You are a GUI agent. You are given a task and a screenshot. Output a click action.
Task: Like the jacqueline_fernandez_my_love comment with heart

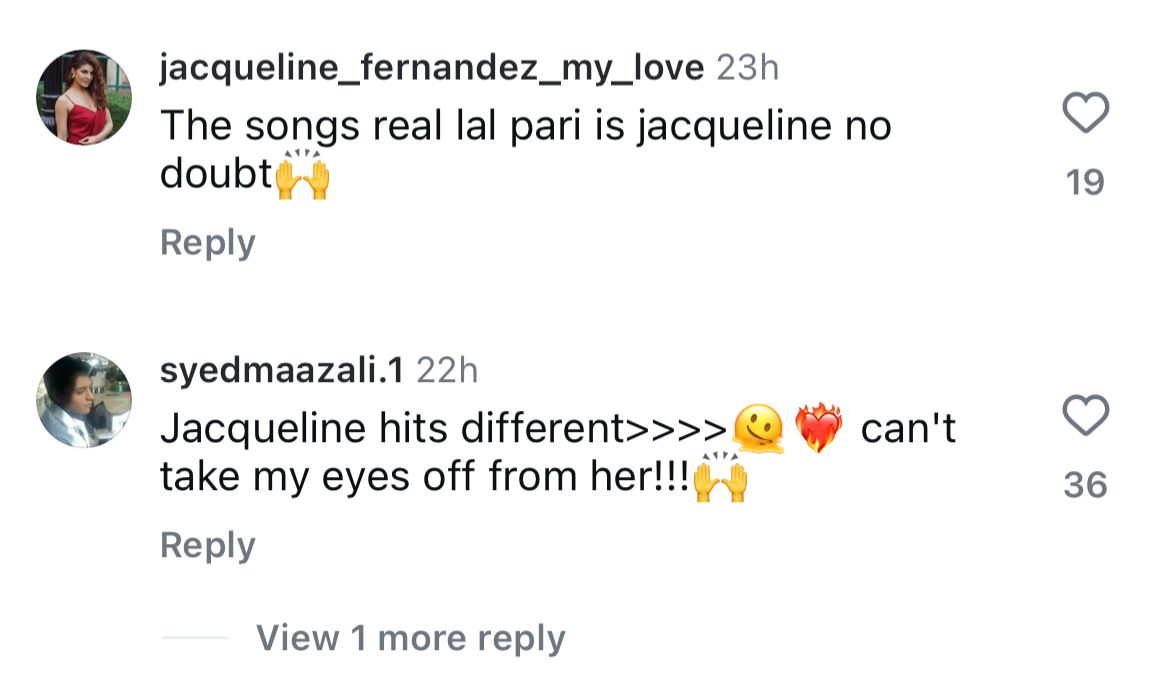click(x=1085, y=113)
